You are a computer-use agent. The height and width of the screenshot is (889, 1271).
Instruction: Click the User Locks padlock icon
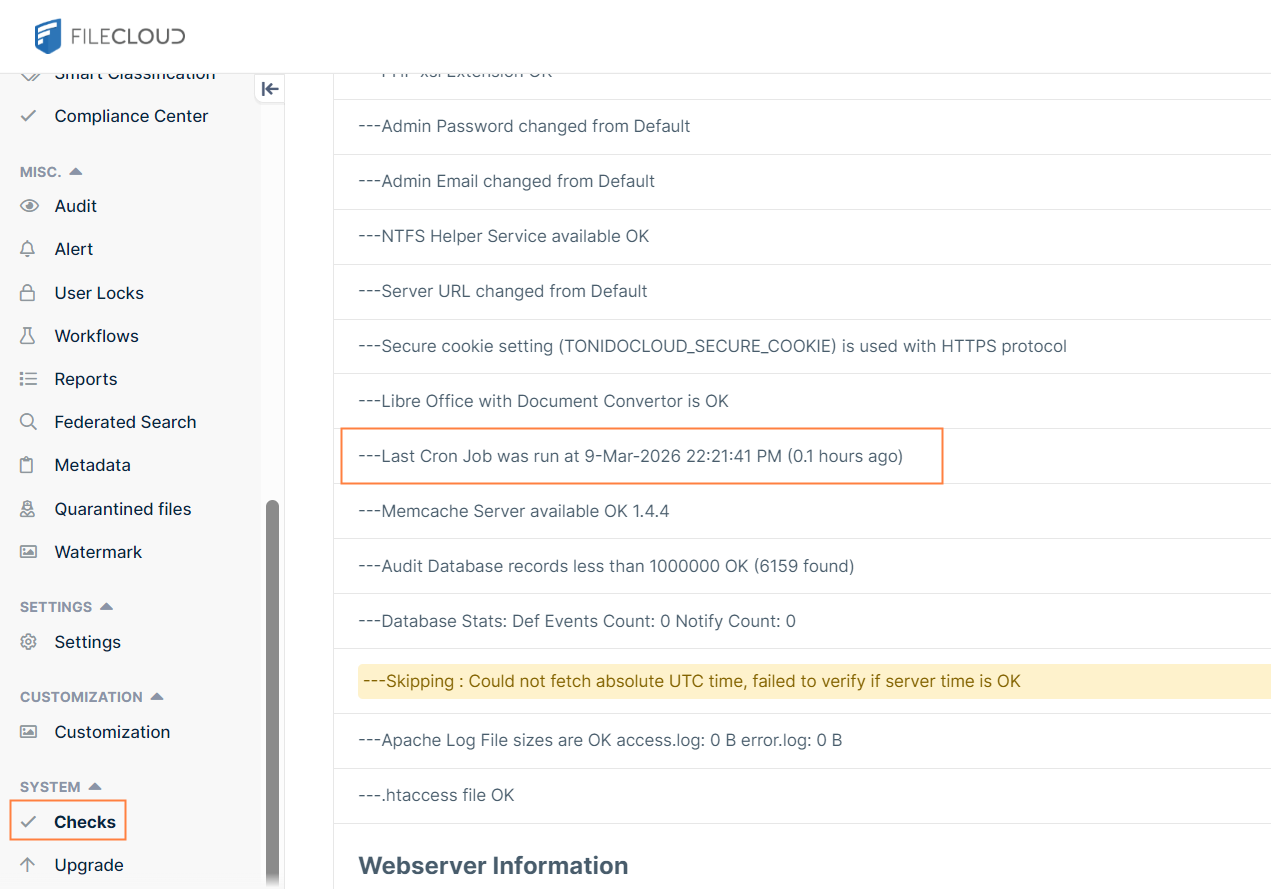29,293
